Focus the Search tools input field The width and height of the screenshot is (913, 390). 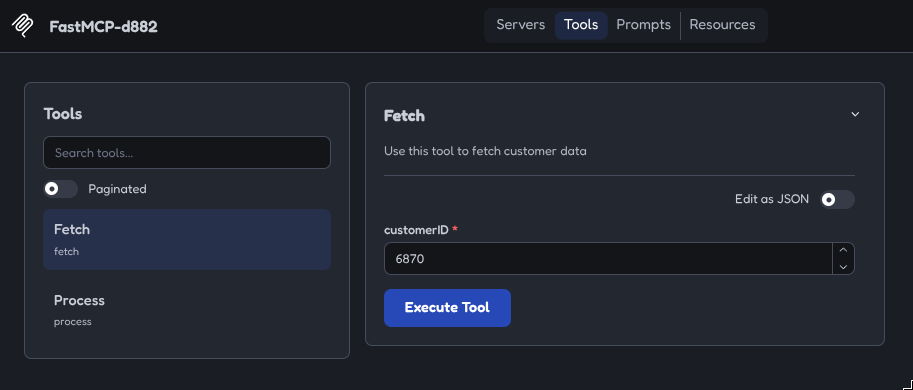tap(187, 153)
